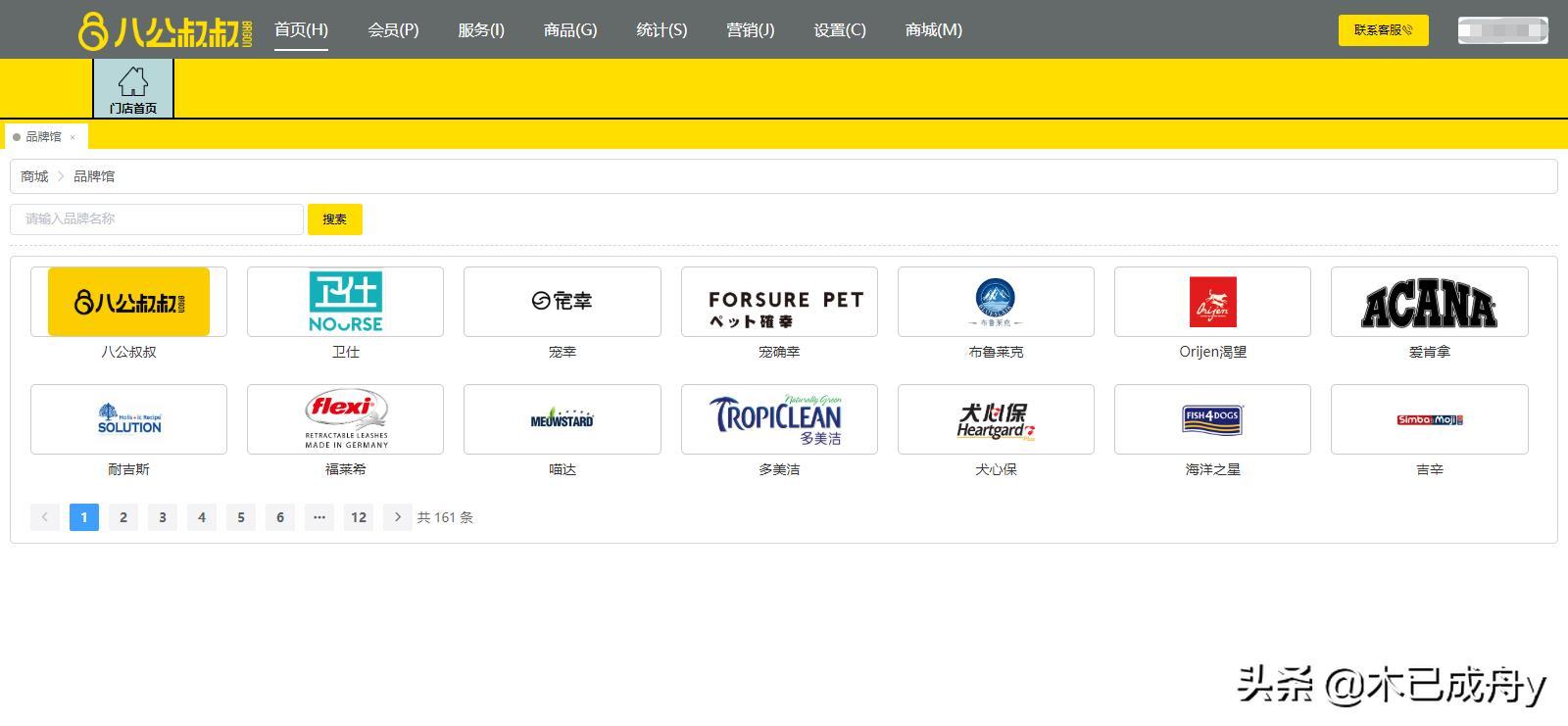1568x726 pixels.
Task: Go to page 6
Action: tap(280, 517)
